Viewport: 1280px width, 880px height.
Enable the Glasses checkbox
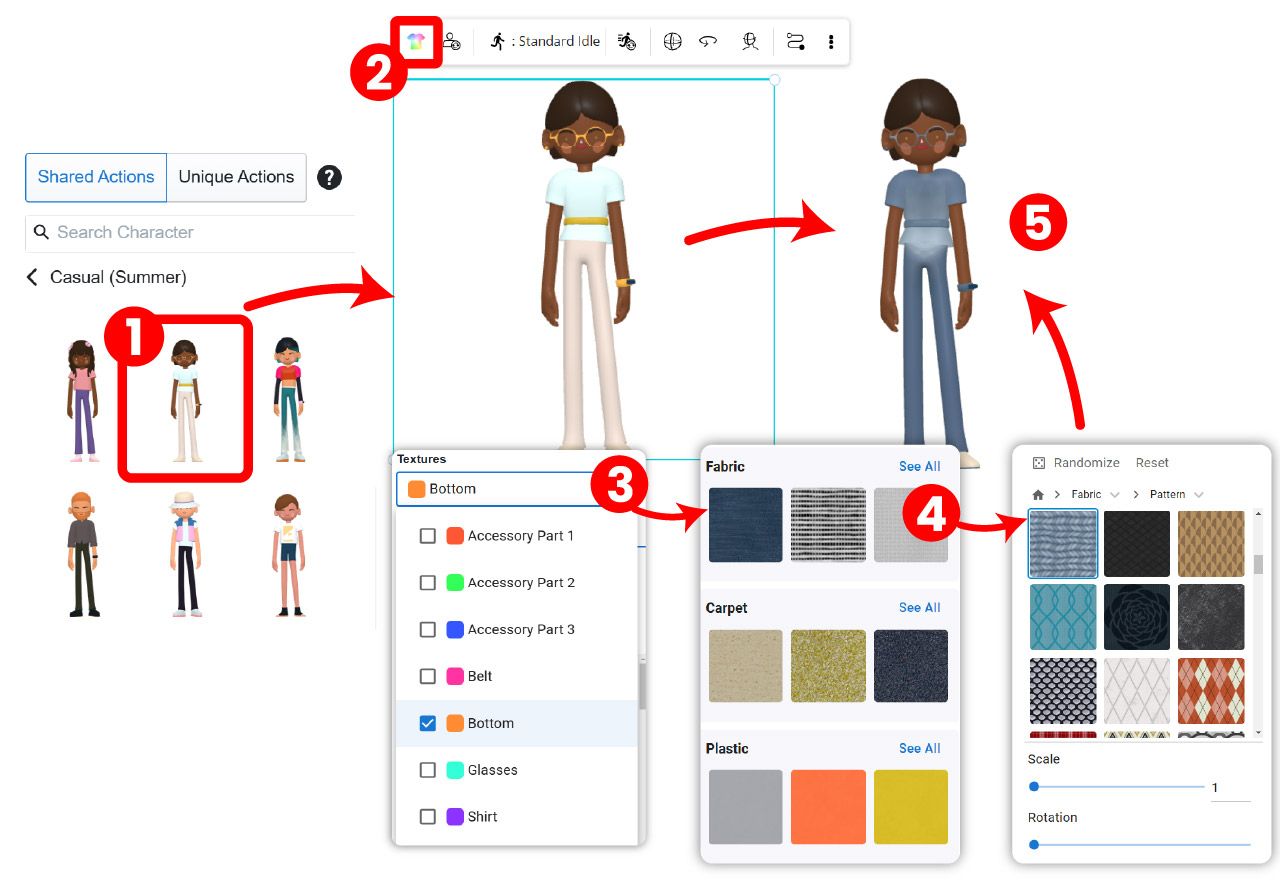coord(428,770)
